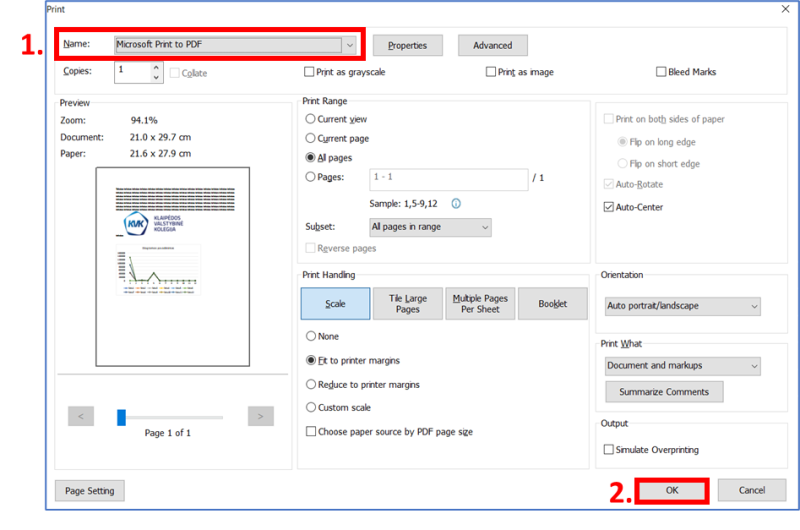Go to next preview page arrow
Viewport: 800px width, 530px height.
click(x=260, y=416)
